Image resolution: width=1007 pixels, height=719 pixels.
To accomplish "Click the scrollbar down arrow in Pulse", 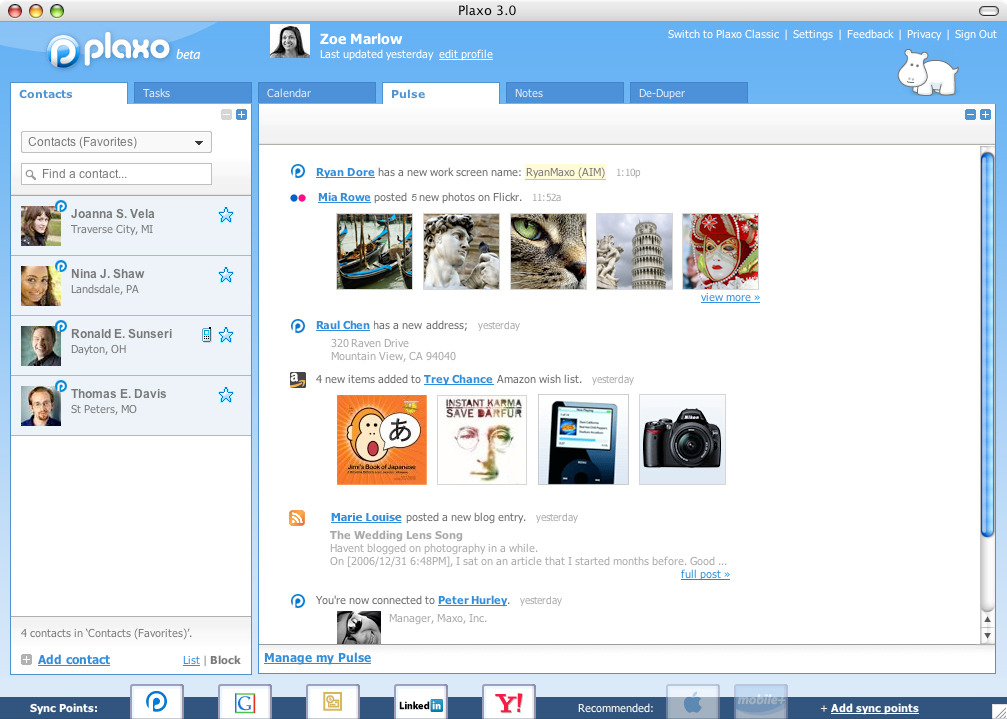I will tap(988, 636).
